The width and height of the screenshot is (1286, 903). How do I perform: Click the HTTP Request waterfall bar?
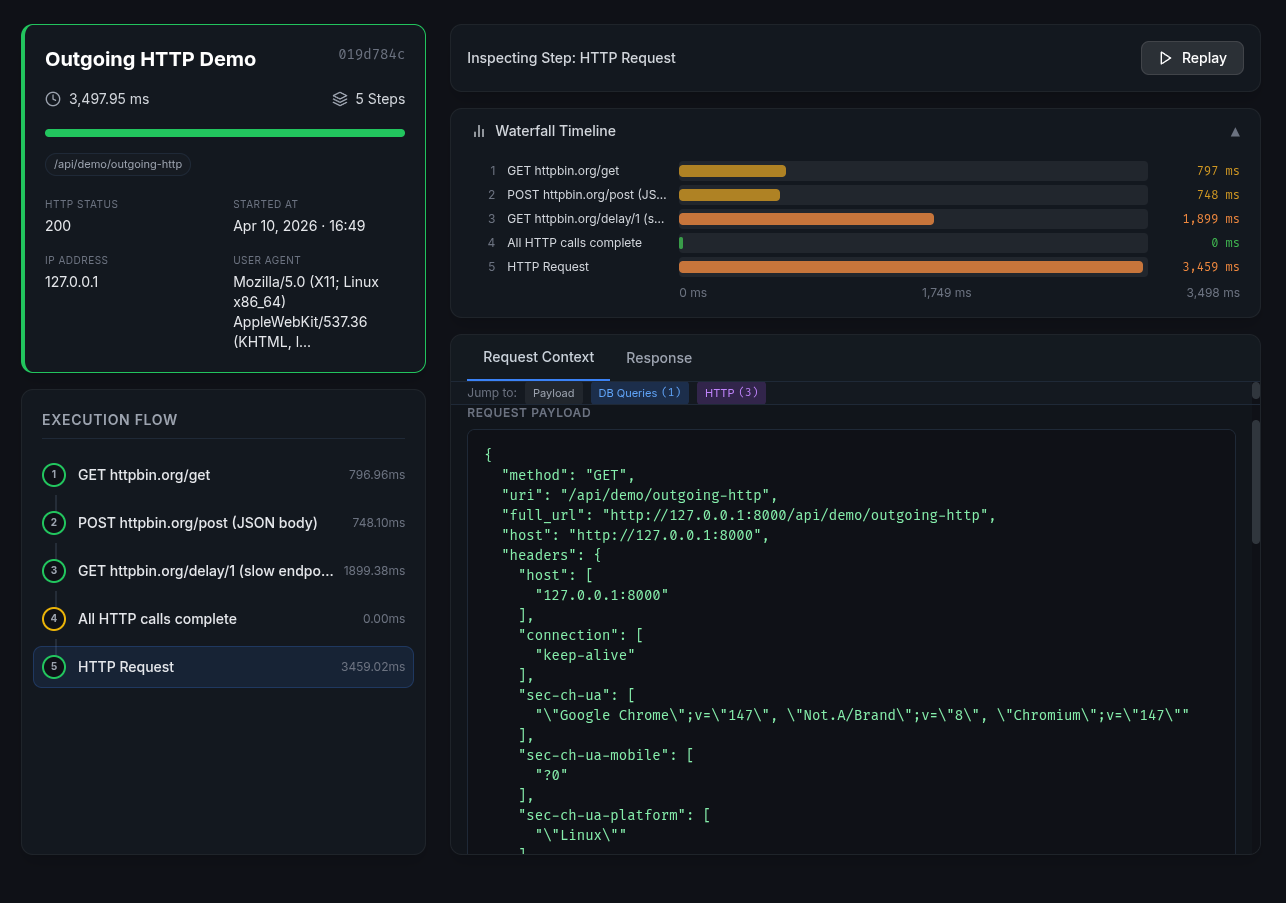910,267
